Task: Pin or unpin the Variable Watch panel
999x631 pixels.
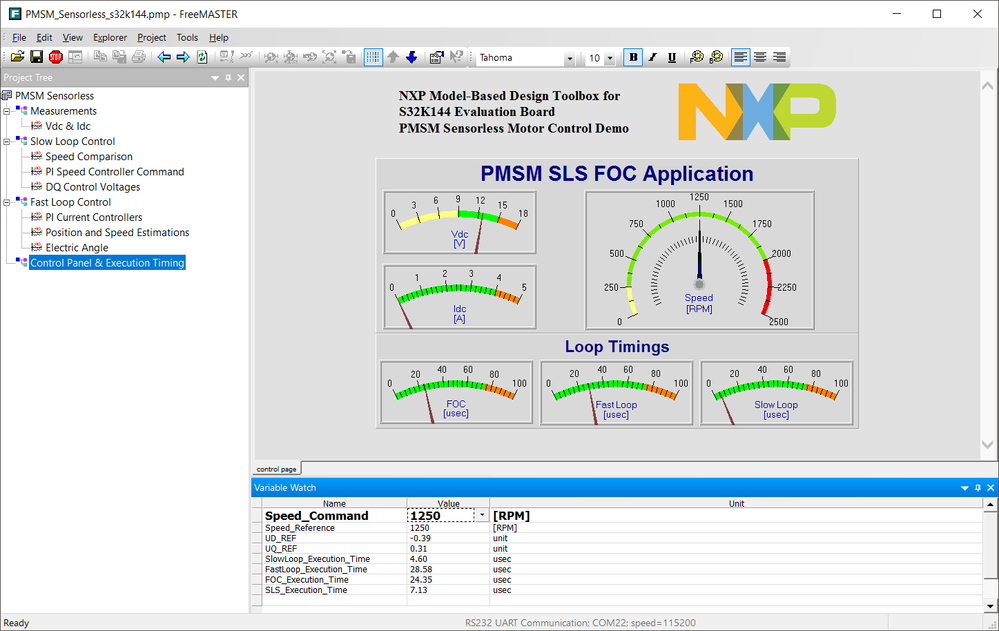Action: (978, 488)
